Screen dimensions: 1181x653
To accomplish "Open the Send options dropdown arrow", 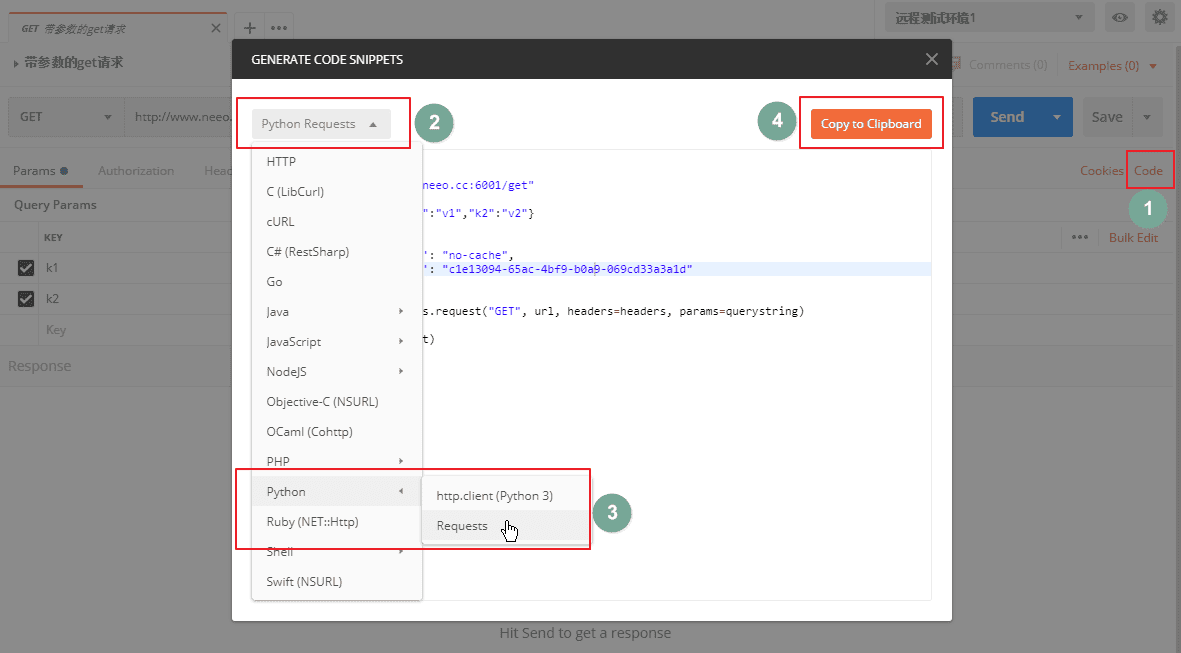I will coord(1057,117).
